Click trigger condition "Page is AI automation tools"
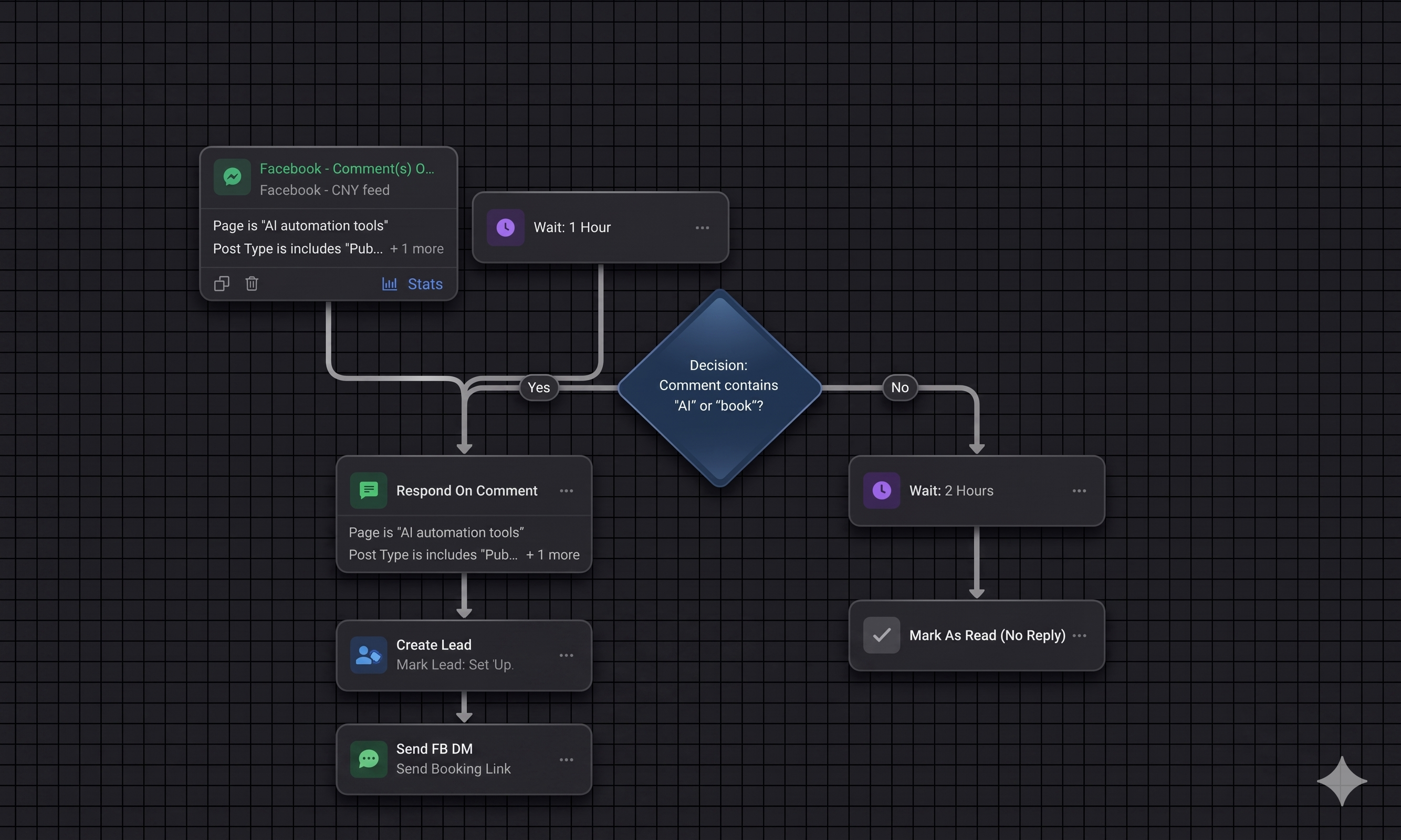Screen dimensions: 1401x840 click(300, 226)
